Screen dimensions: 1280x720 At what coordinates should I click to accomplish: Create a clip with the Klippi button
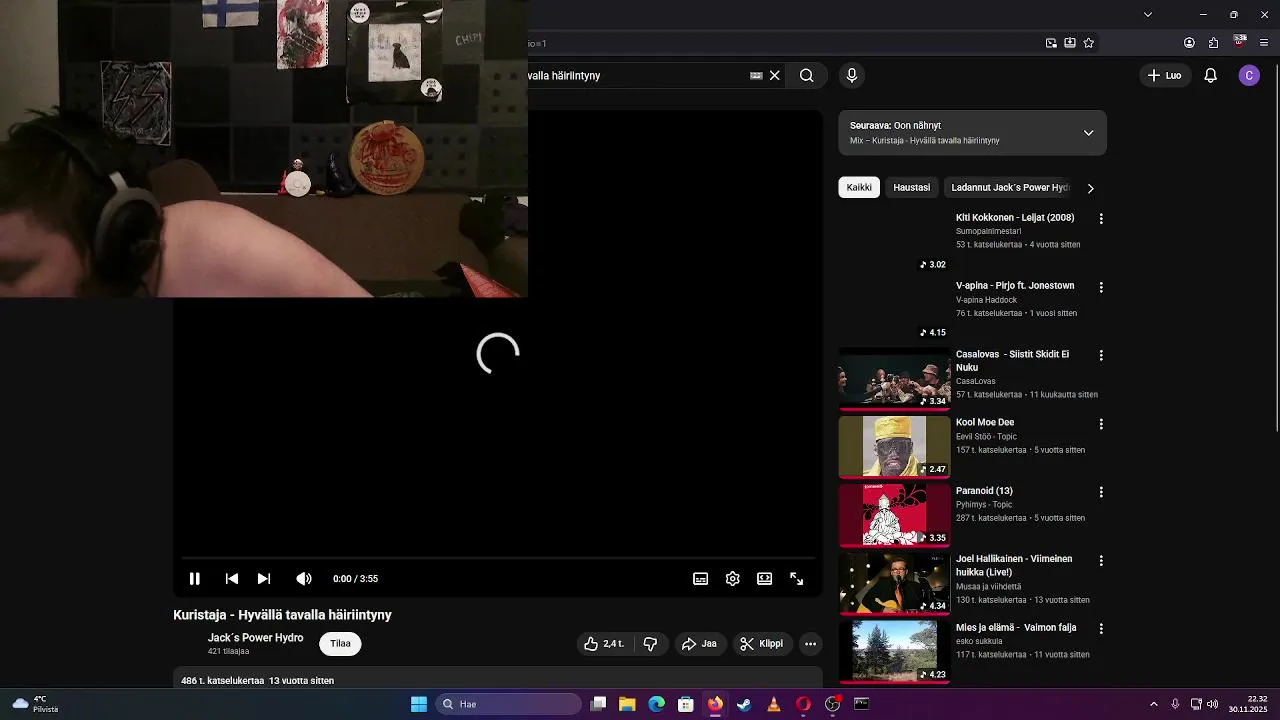[x=762, y=644]
